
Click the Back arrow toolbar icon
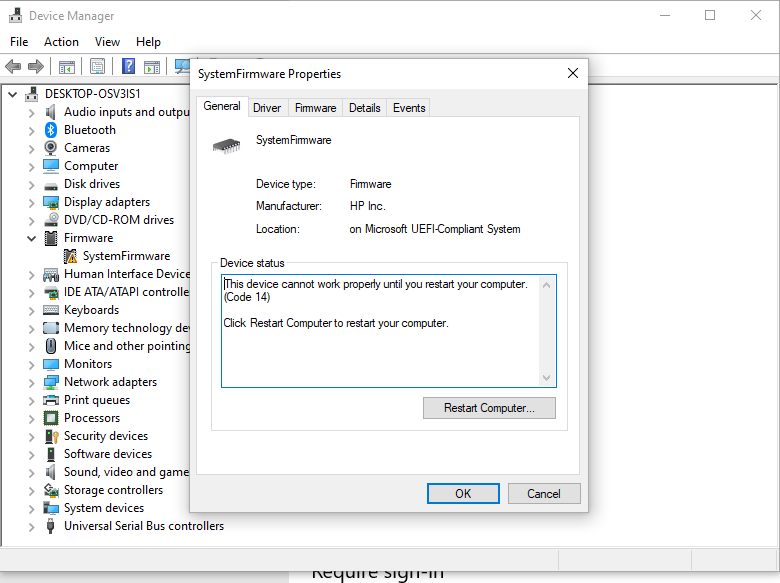pyautogui.click(x=13, y=66)
